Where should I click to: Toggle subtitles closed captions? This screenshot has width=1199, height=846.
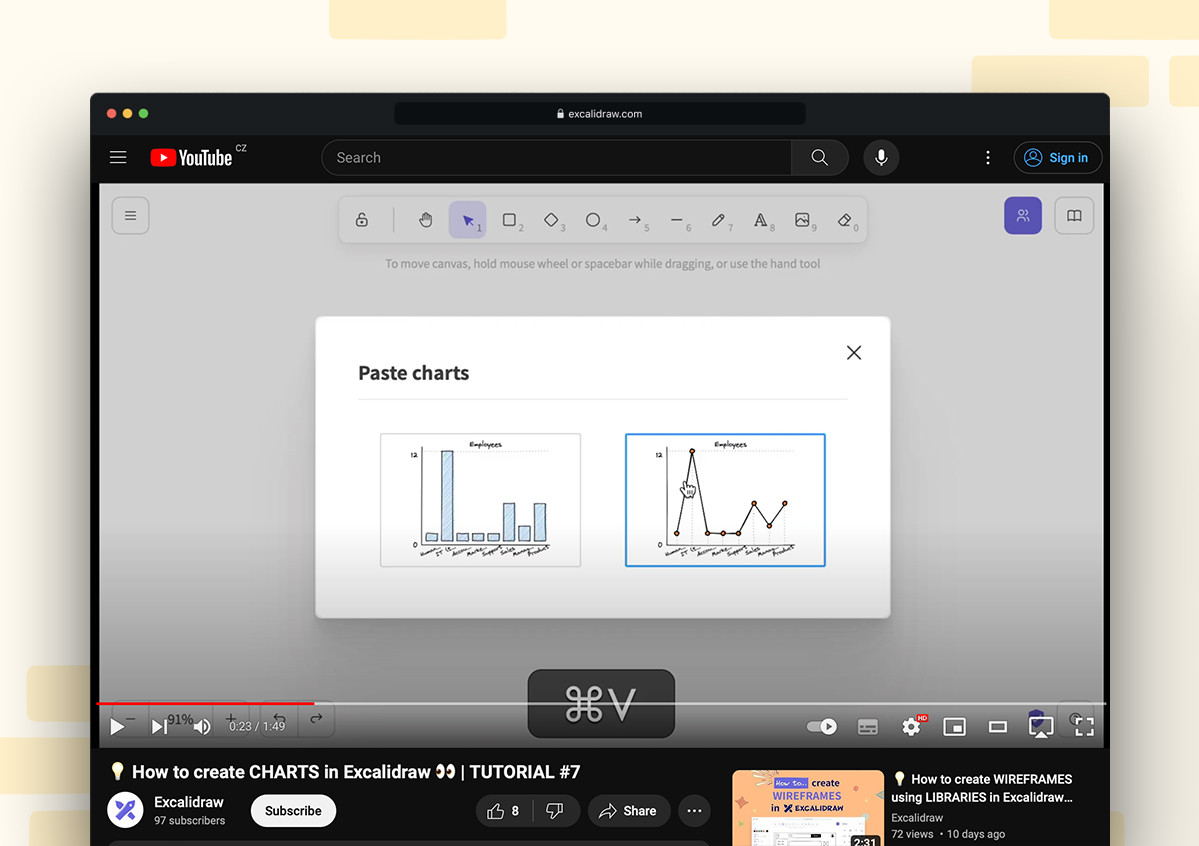868,727
